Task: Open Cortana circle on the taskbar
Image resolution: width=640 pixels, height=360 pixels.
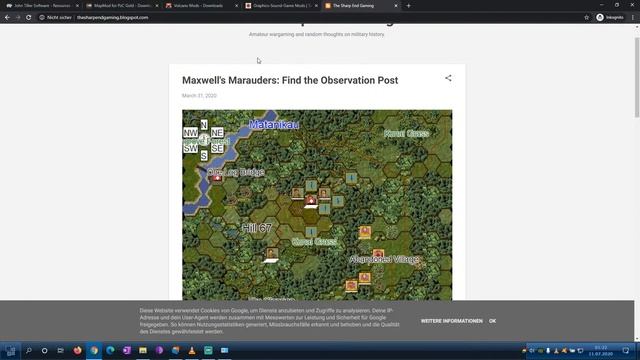Action: click(x=44, y=351)
